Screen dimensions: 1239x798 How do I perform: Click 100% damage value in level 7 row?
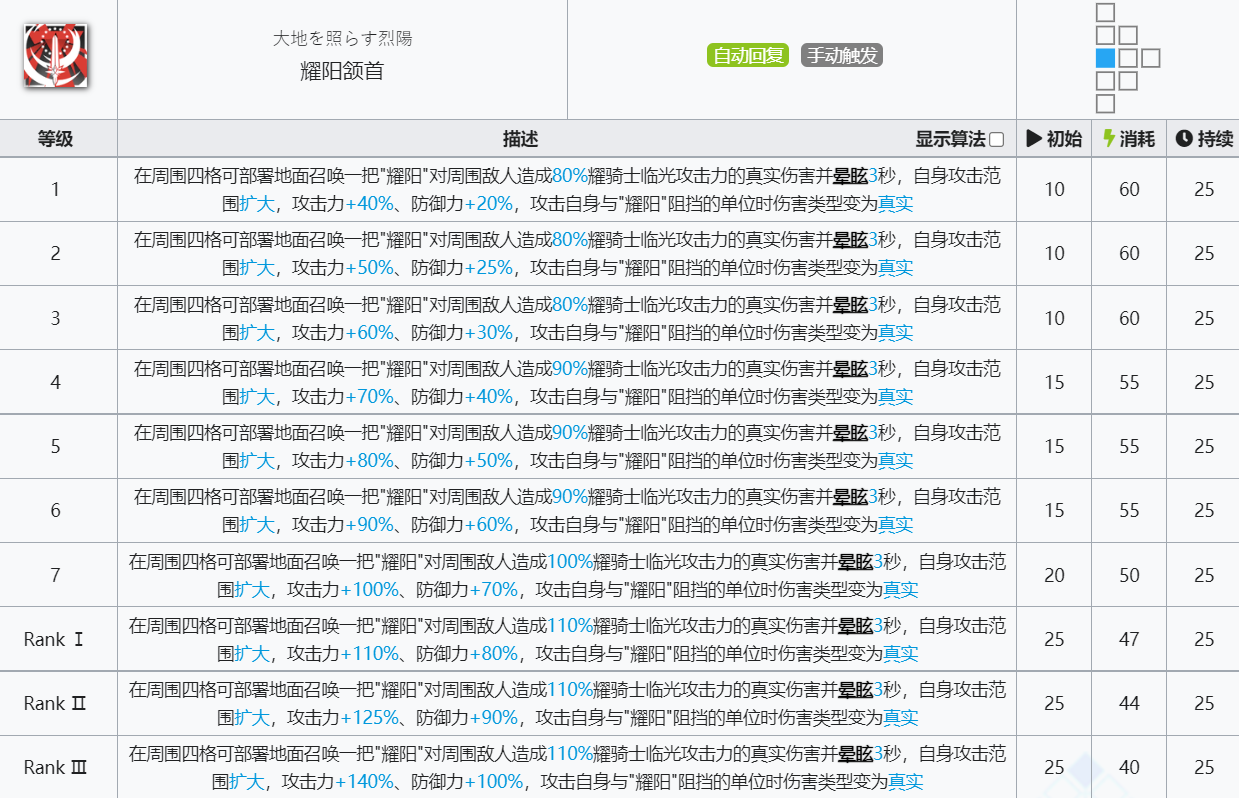click(x=570, y=562)
